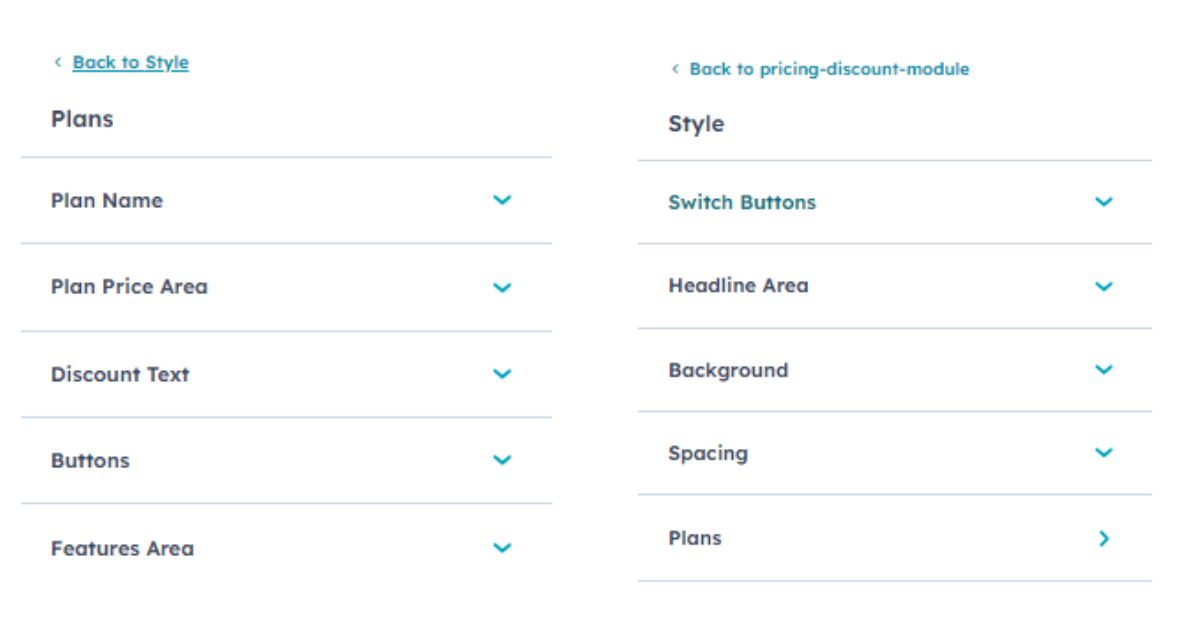Expand the Plan Price Area section
The width and height of the screenshot is (1200, 630).
click(x=503, y=287)
